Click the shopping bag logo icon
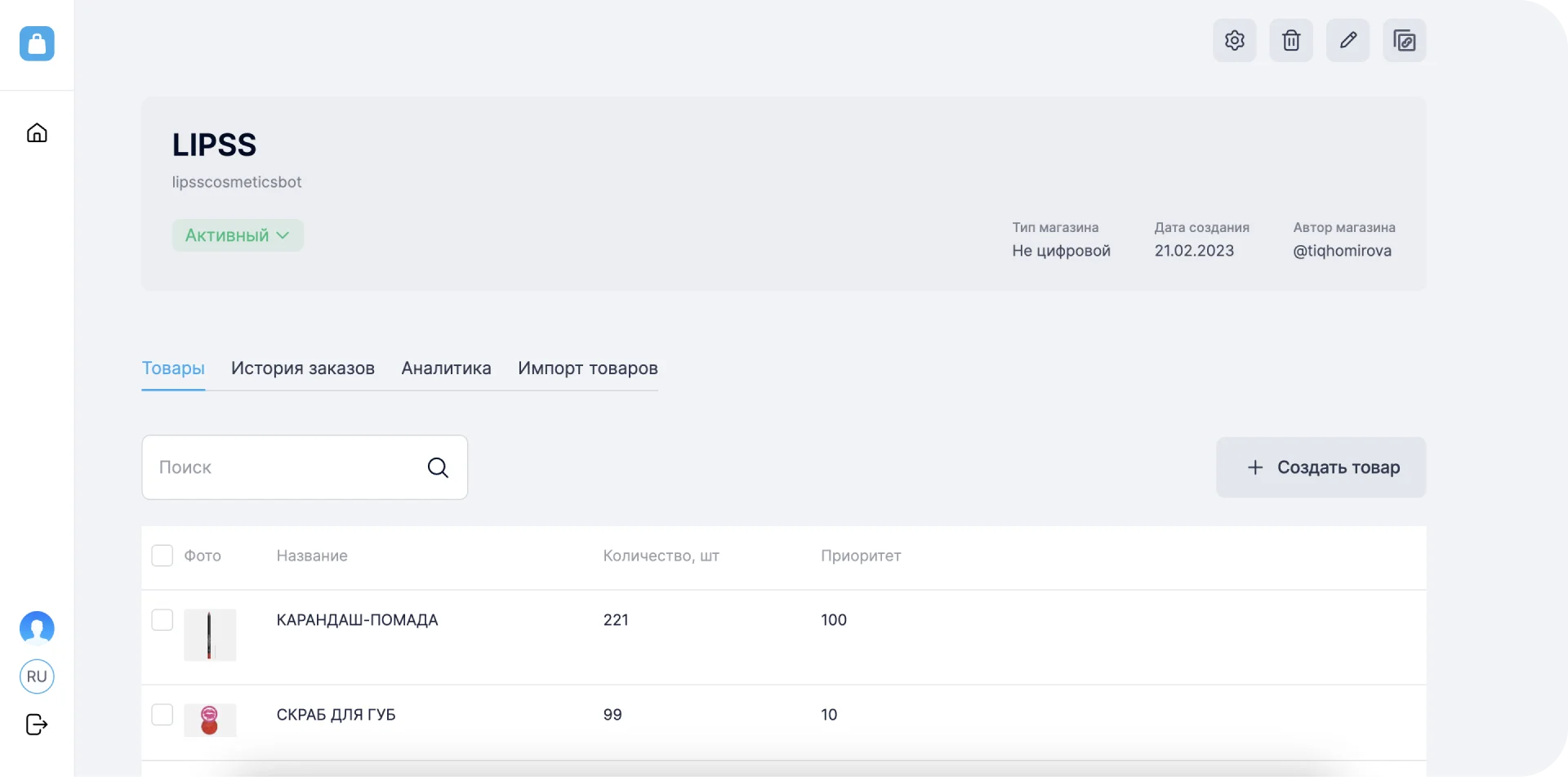 (x=37, y=43)
